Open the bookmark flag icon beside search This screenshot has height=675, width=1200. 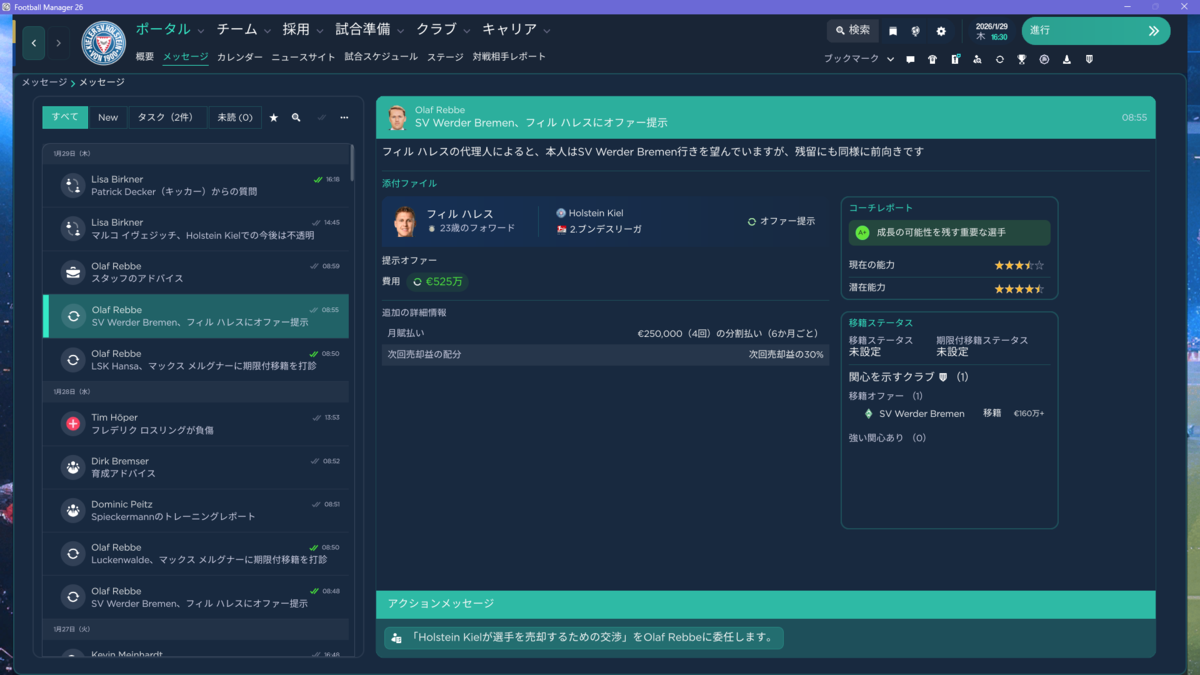[893, 31]
